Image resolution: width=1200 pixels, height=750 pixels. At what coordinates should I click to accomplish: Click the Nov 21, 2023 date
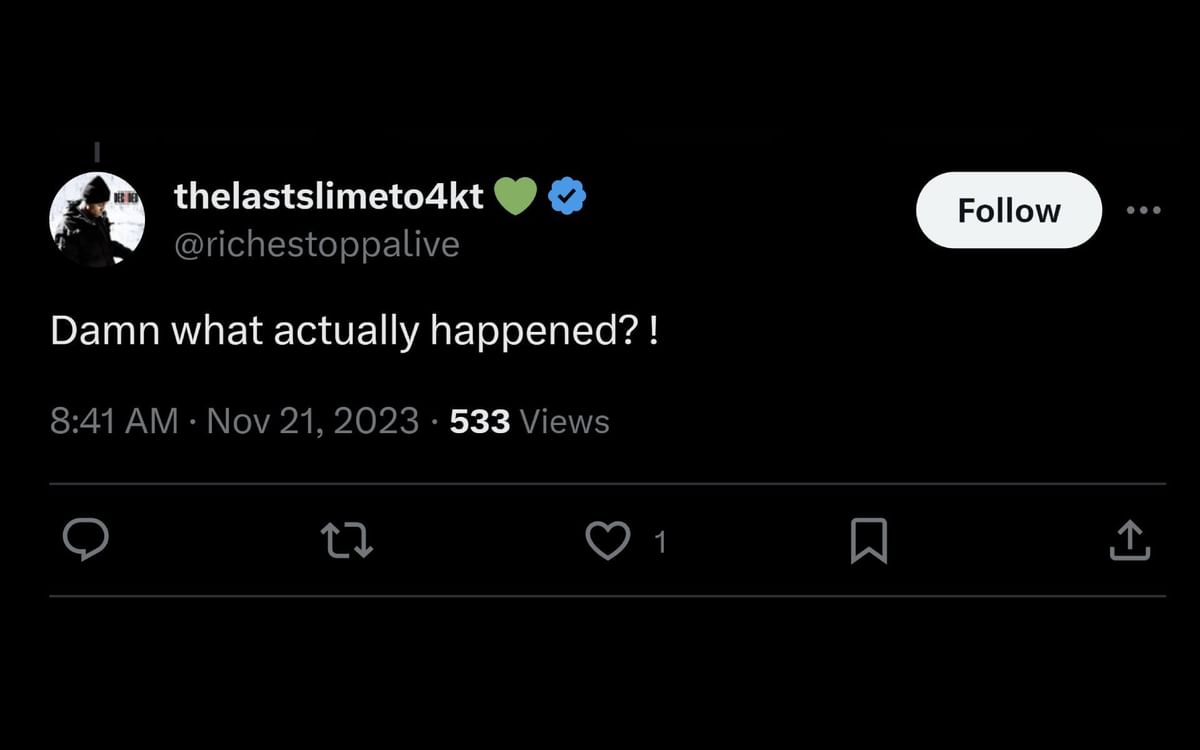pyautogui.click(x=312, y=421)
